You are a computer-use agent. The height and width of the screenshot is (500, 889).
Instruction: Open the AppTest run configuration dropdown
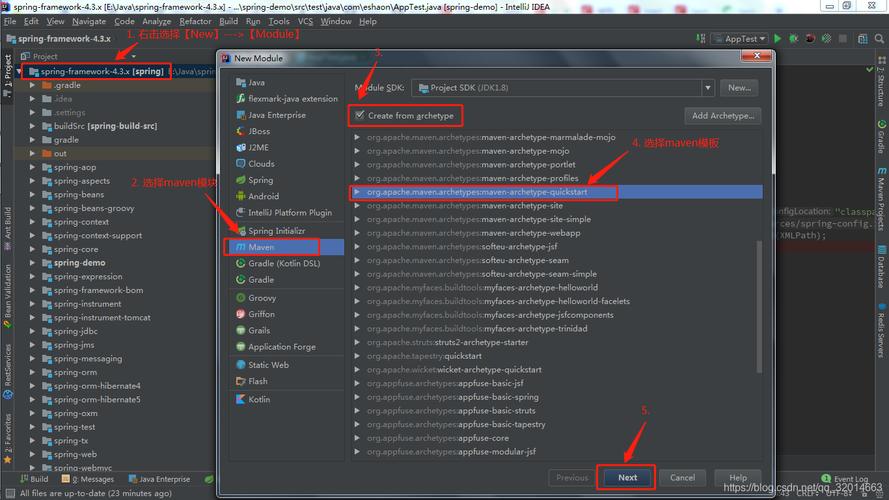click(740, 39)
